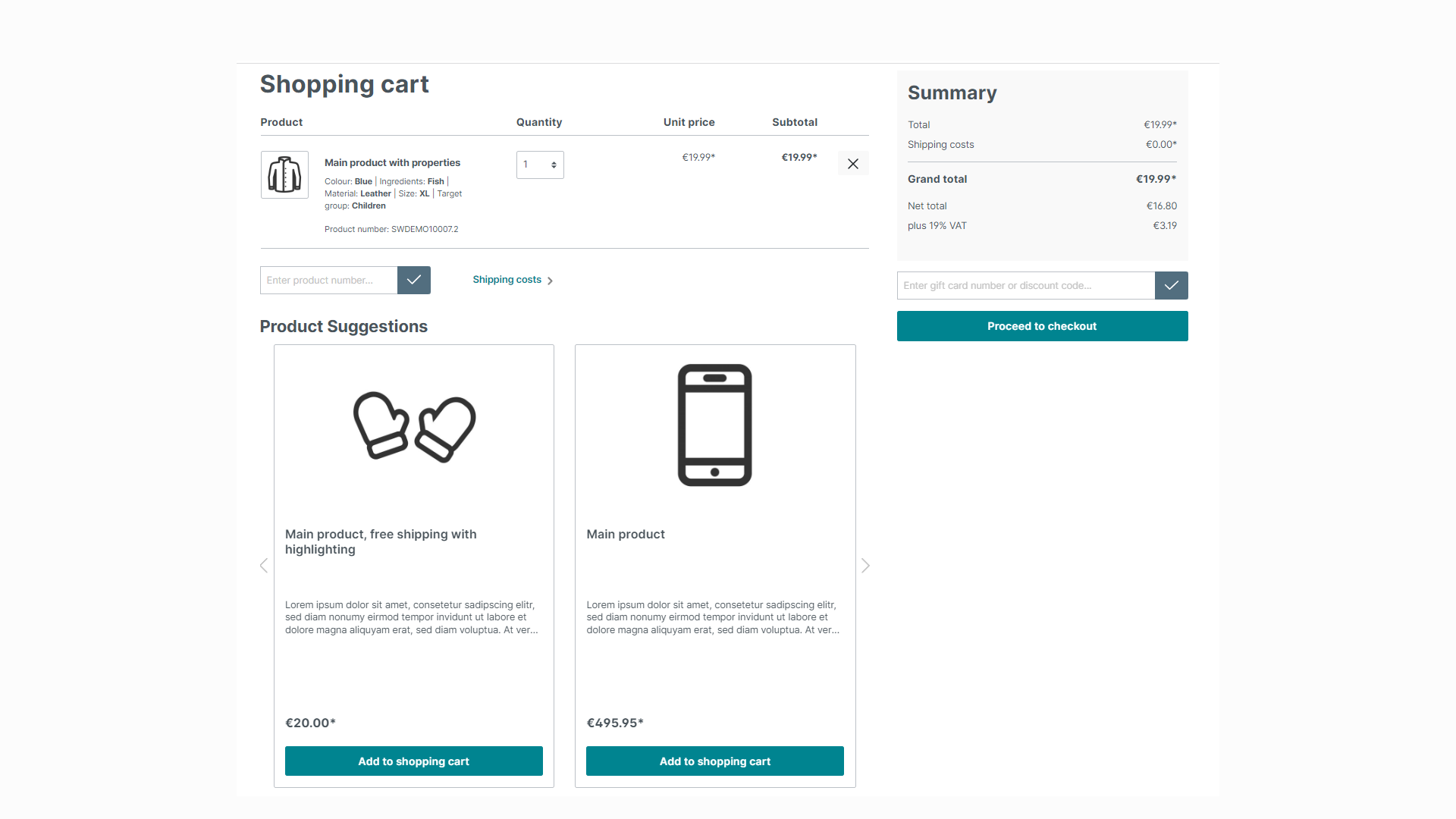Open the 'Main product, free shipping with highlighting' title
Image resolution: width=1456 pixels, height=819 pixels.
point(381,541)
